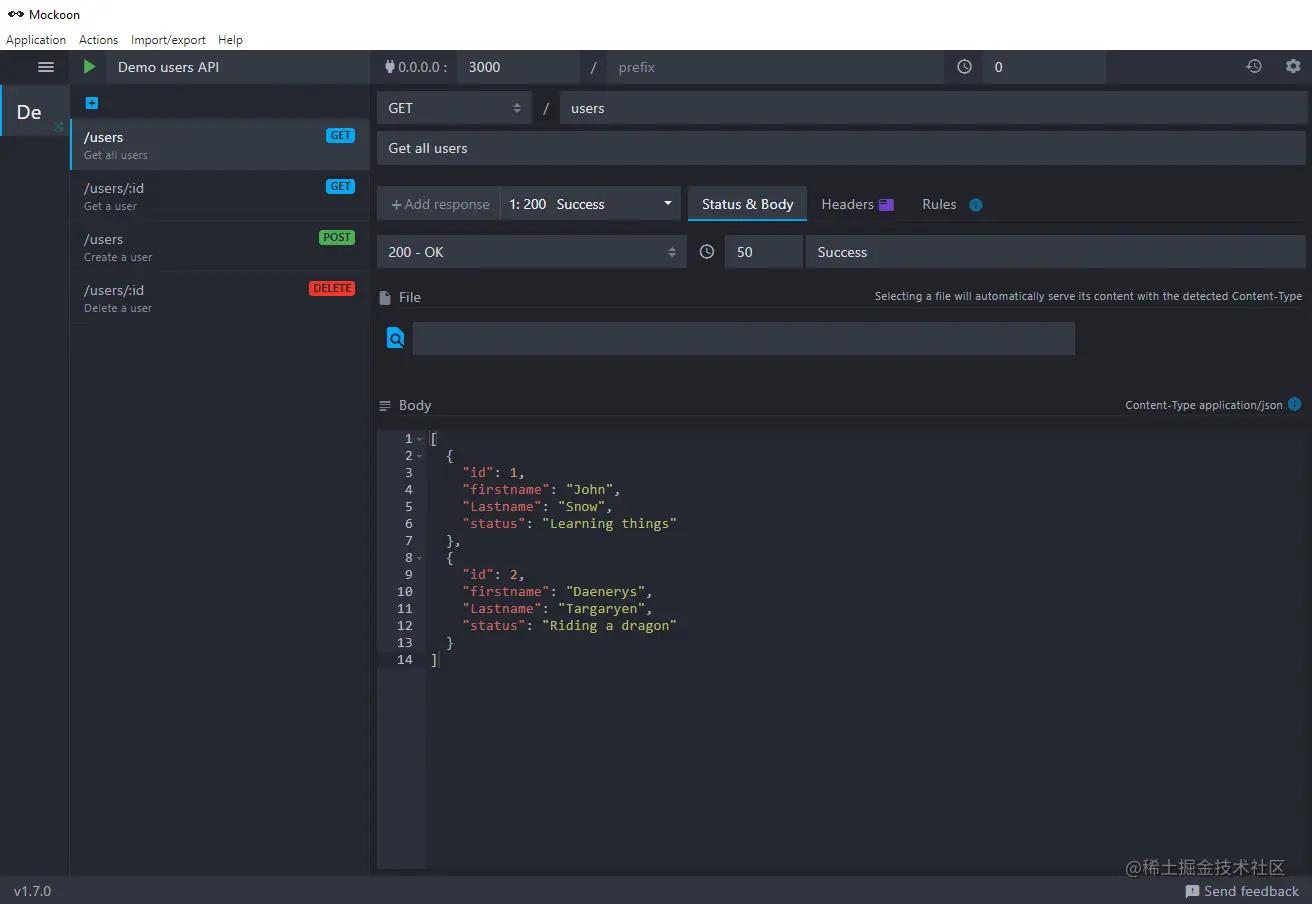Click the plug icon beside 0.0.0.0
The width and height of the screenshot is (1312, 904).
(x=390, y=67)
